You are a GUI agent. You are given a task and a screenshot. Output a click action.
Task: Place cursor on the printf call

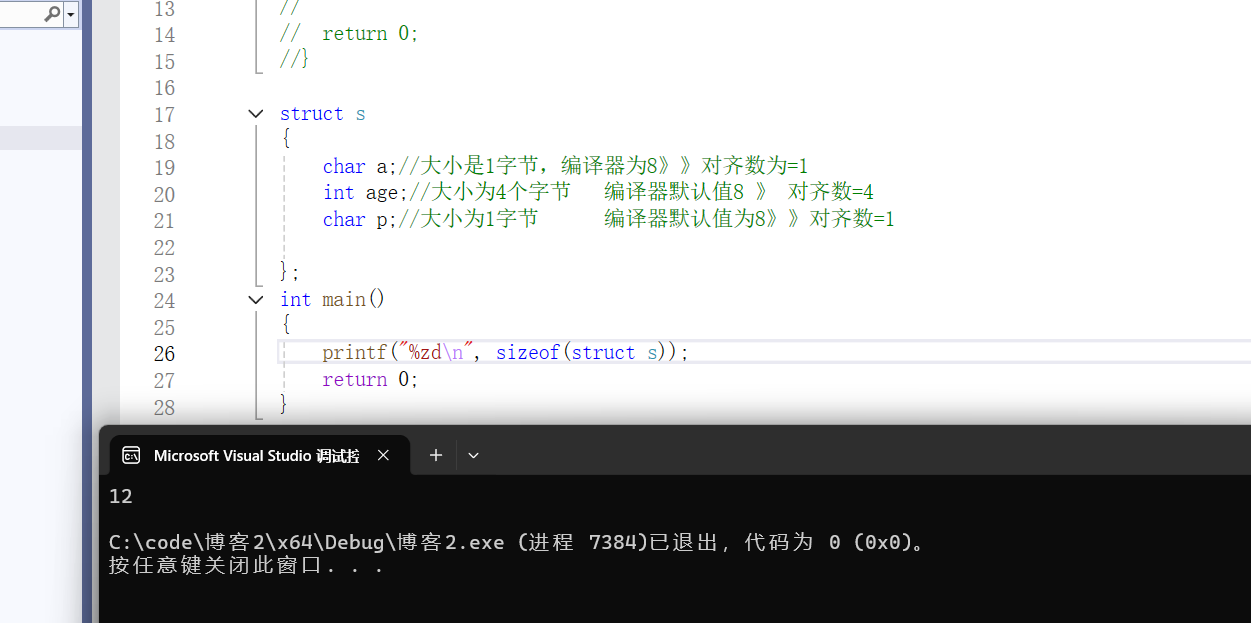[354, 352]
